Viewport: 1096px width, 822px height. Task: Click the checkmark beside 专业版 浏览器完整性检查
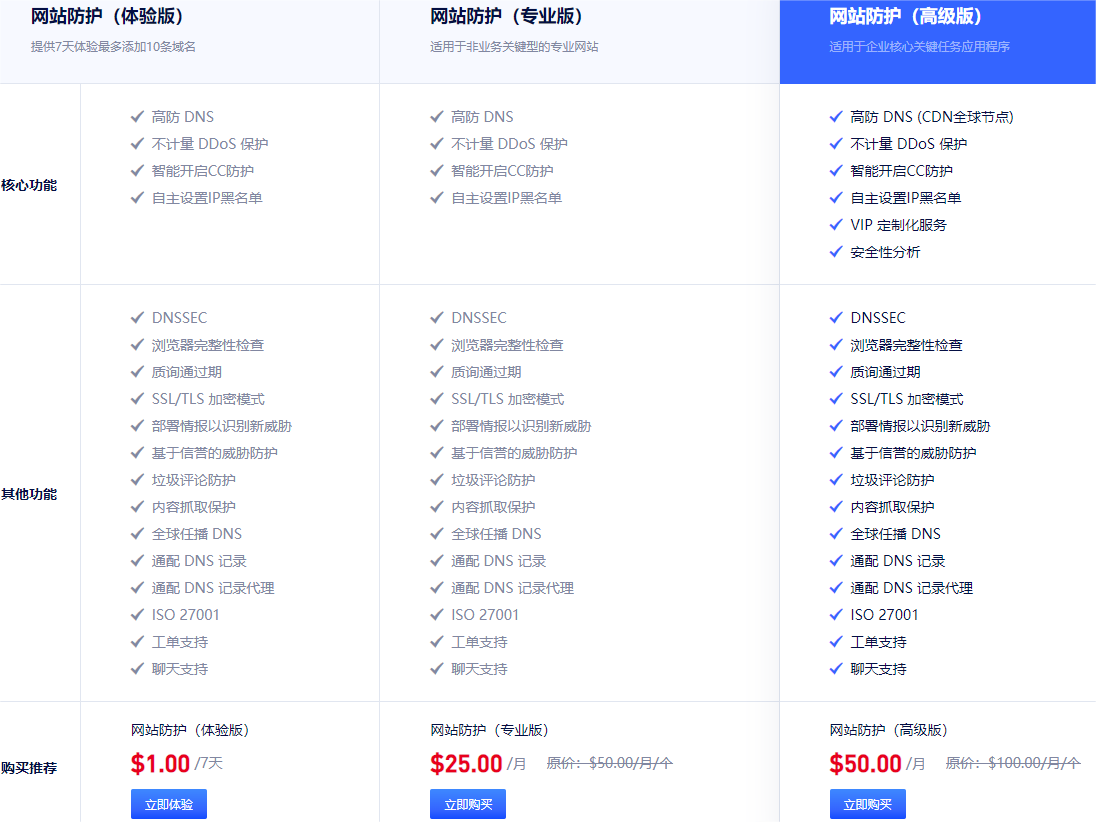[437, 345]
